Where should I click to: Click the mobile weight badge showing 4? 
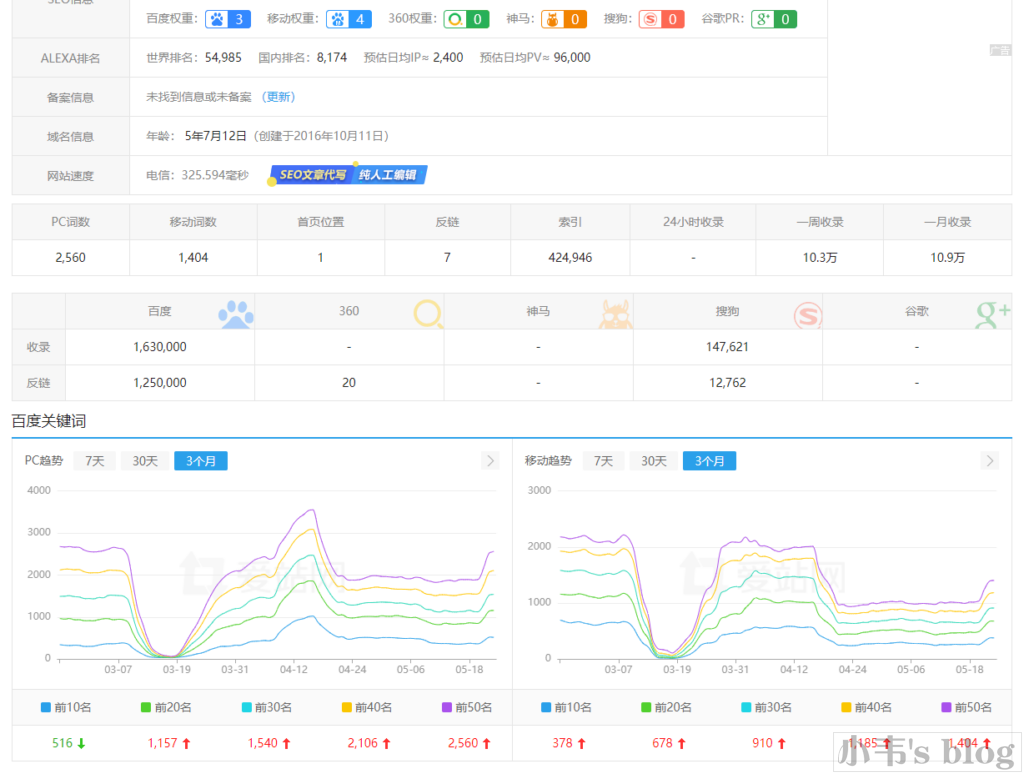349,19
